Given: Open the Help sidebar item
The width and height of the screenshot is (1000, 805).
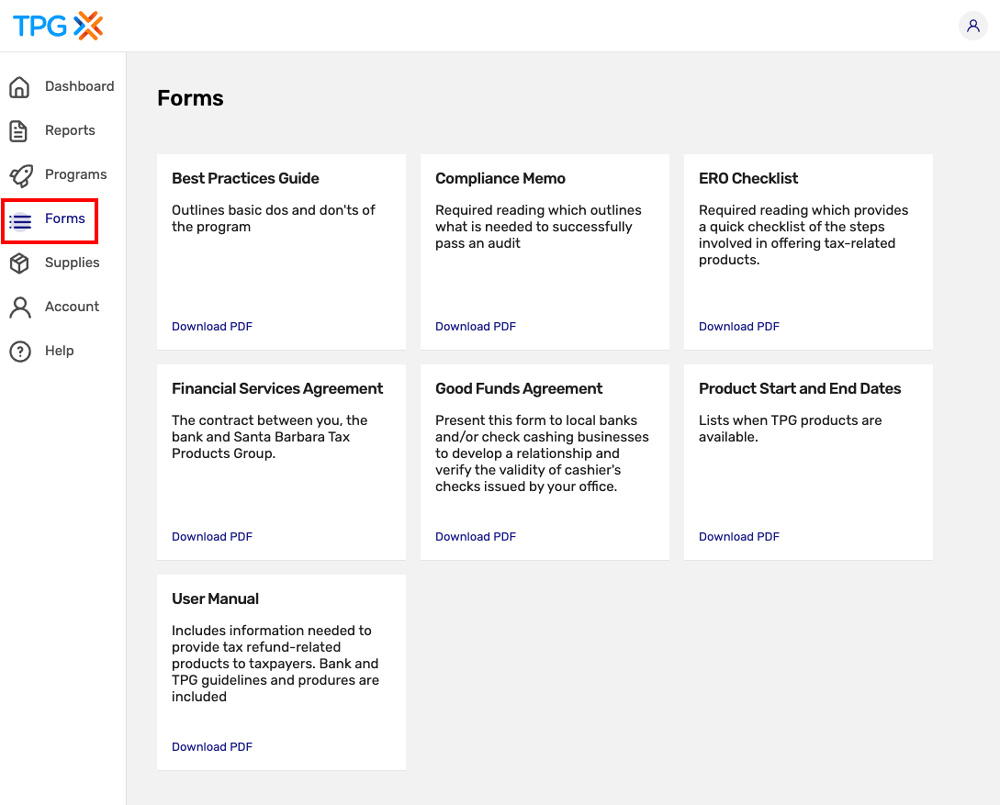Looking at the screenshot, I should point(59,350).
